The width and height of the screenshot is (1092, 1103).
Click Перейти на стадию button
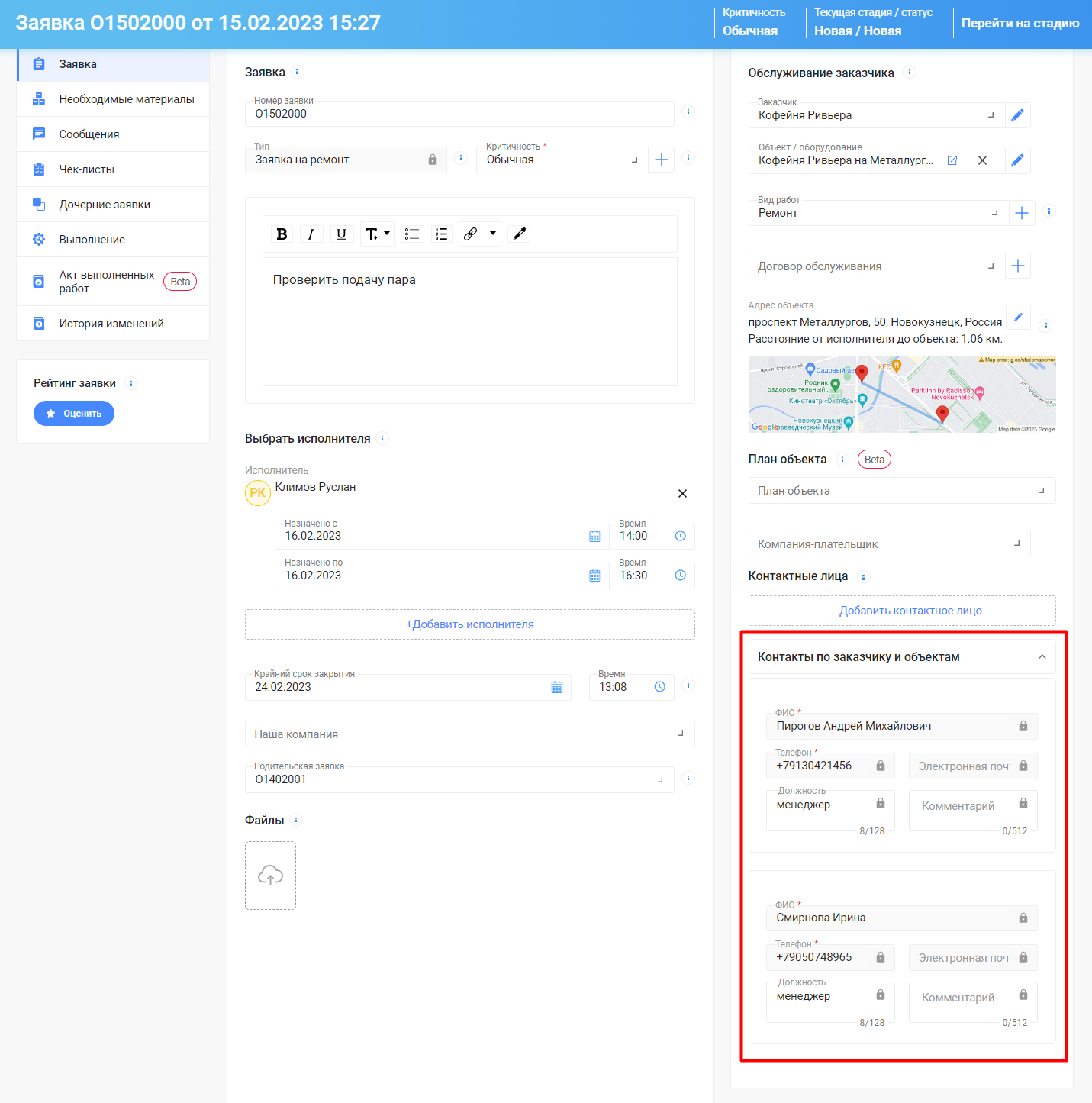pyautogui.click(x=1020, y=23)
